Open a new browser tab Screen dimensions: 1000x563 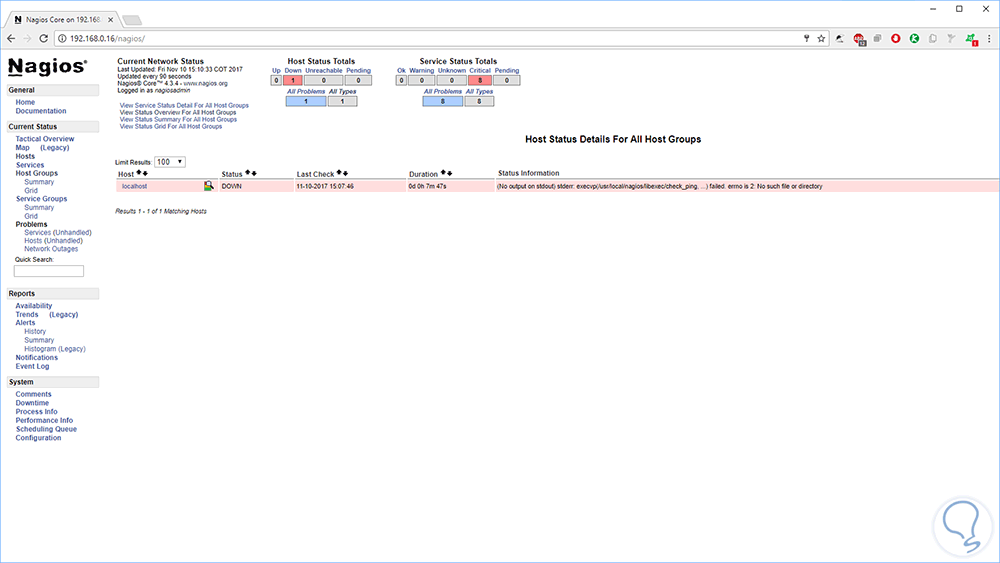(x=131, y=20)
